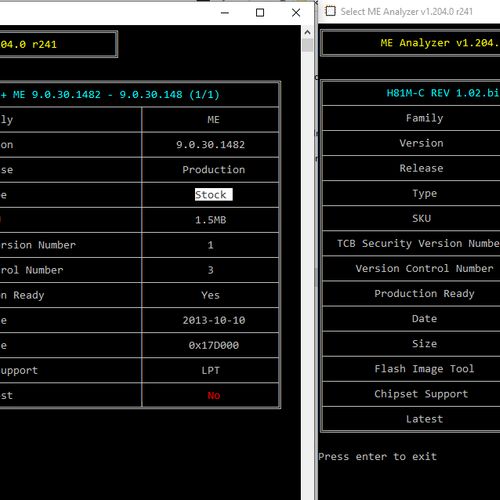Screen dimensions: 500x500
Task: Click the 'ME' family value in left window
Action: pyautogui.click(x=213, y=120)
